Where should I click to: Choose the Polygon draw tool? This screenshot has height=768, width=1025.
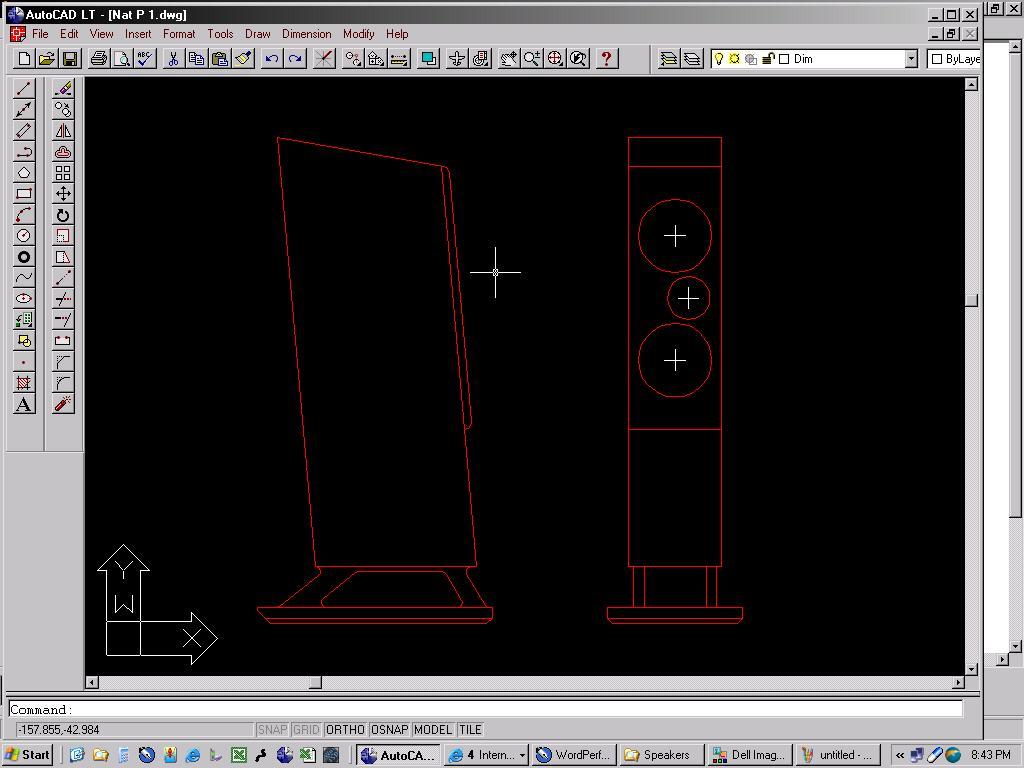[24, 173]
